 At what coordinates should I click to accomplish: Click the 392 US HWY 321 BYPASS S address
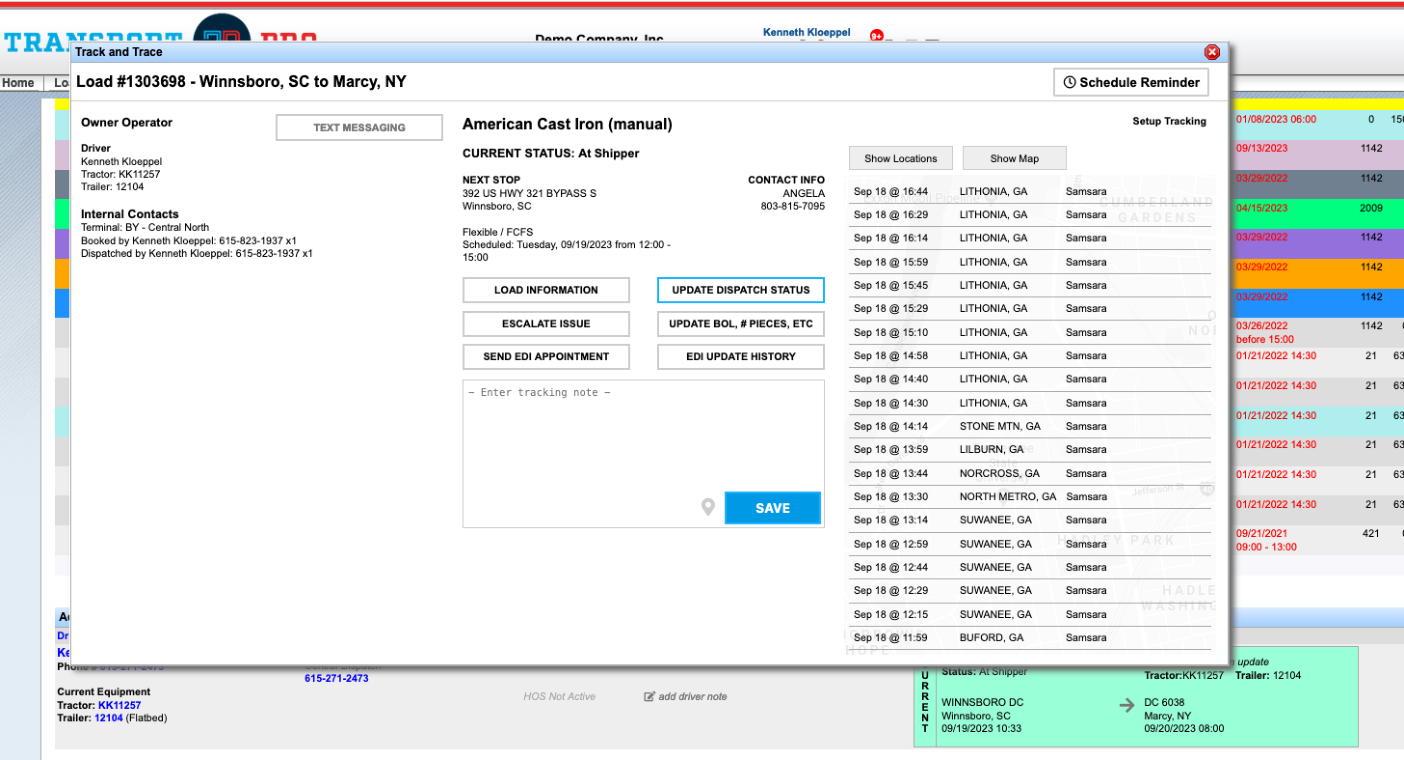pyautogui.click(x=529, y=193)
